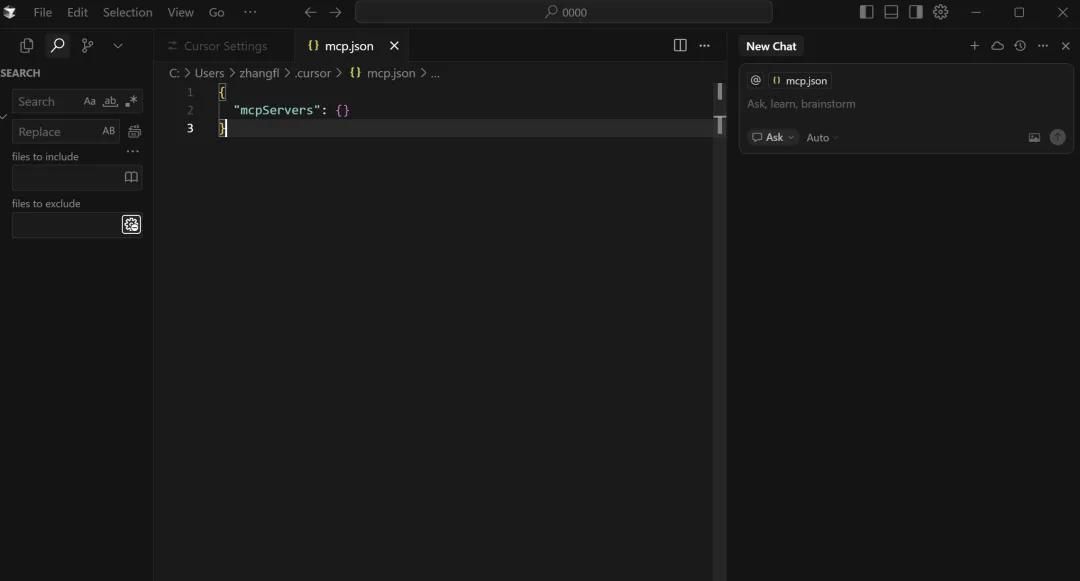Image resolution: width=1080 pixels, height=581 pixels.
Task: Click the Replace All icon
Action: pyautogui.click(x=134, y=132)
